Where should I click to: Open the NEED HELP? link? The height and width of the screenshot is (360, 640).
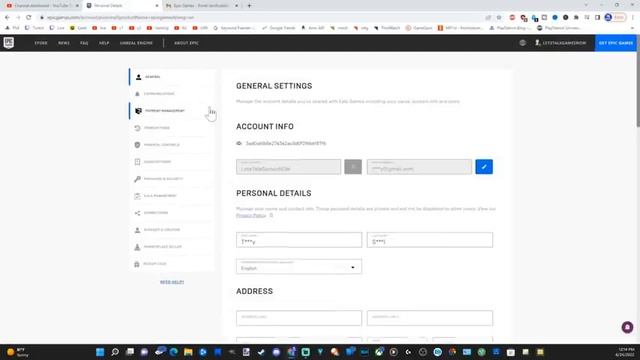point(172,282)
